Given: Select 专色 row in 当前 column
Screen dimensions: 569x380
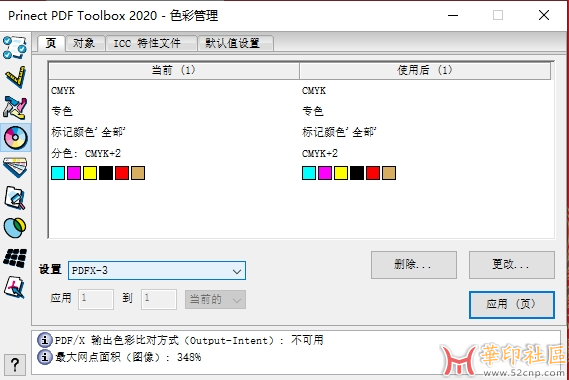Looking at the screenshot, I should [62, 111].
